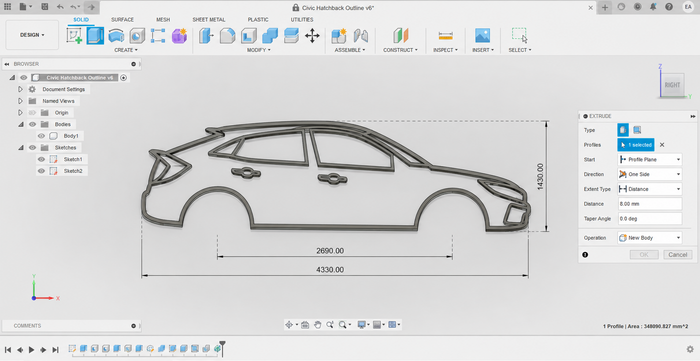Click the Distance field showing 8.00 mm
This screenshot has height=361, width=700.
[650, 204]
